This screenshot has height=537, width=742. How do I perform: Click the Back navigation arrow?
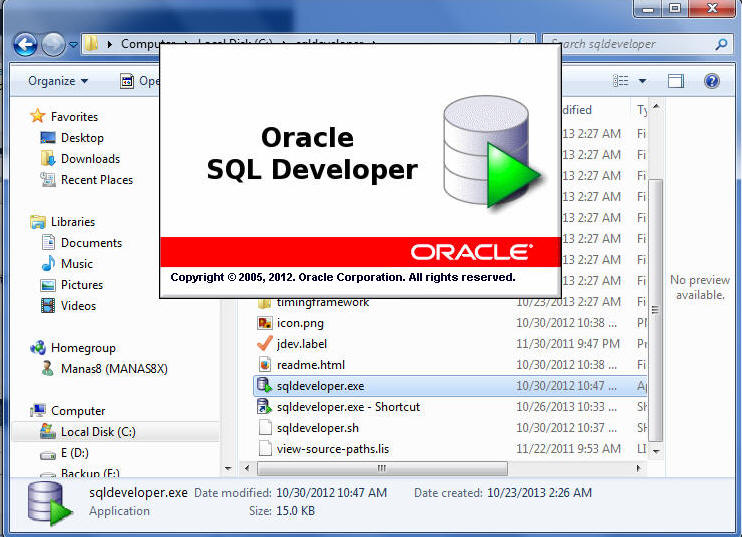pos(25,45)
